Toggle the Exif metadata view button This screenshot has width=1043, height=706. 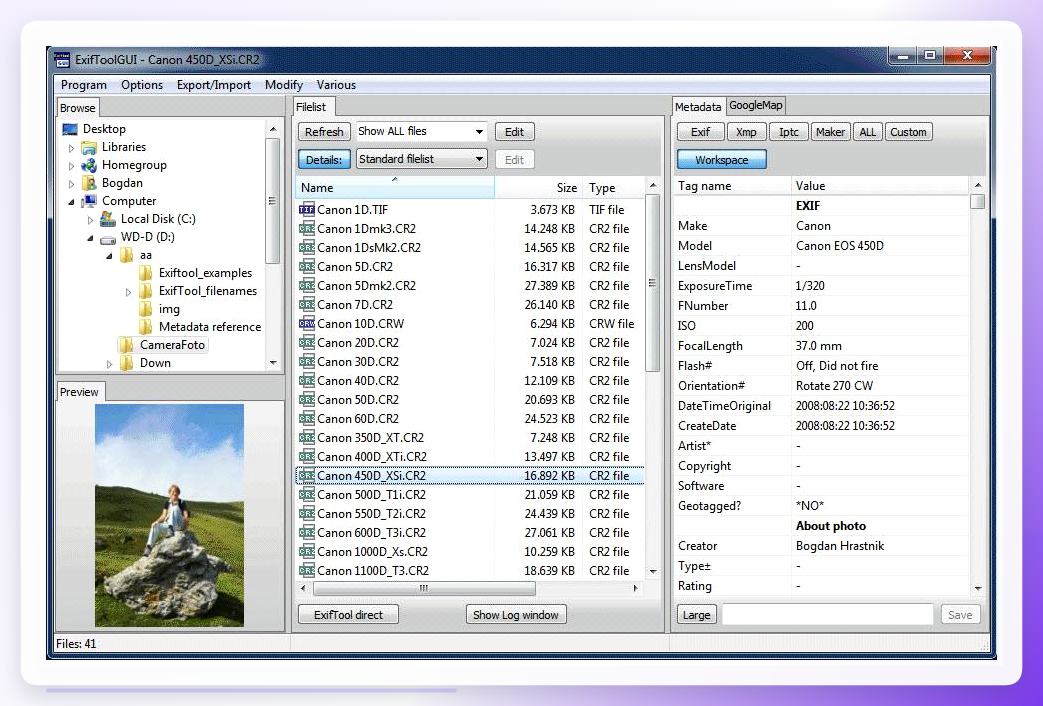700,132
